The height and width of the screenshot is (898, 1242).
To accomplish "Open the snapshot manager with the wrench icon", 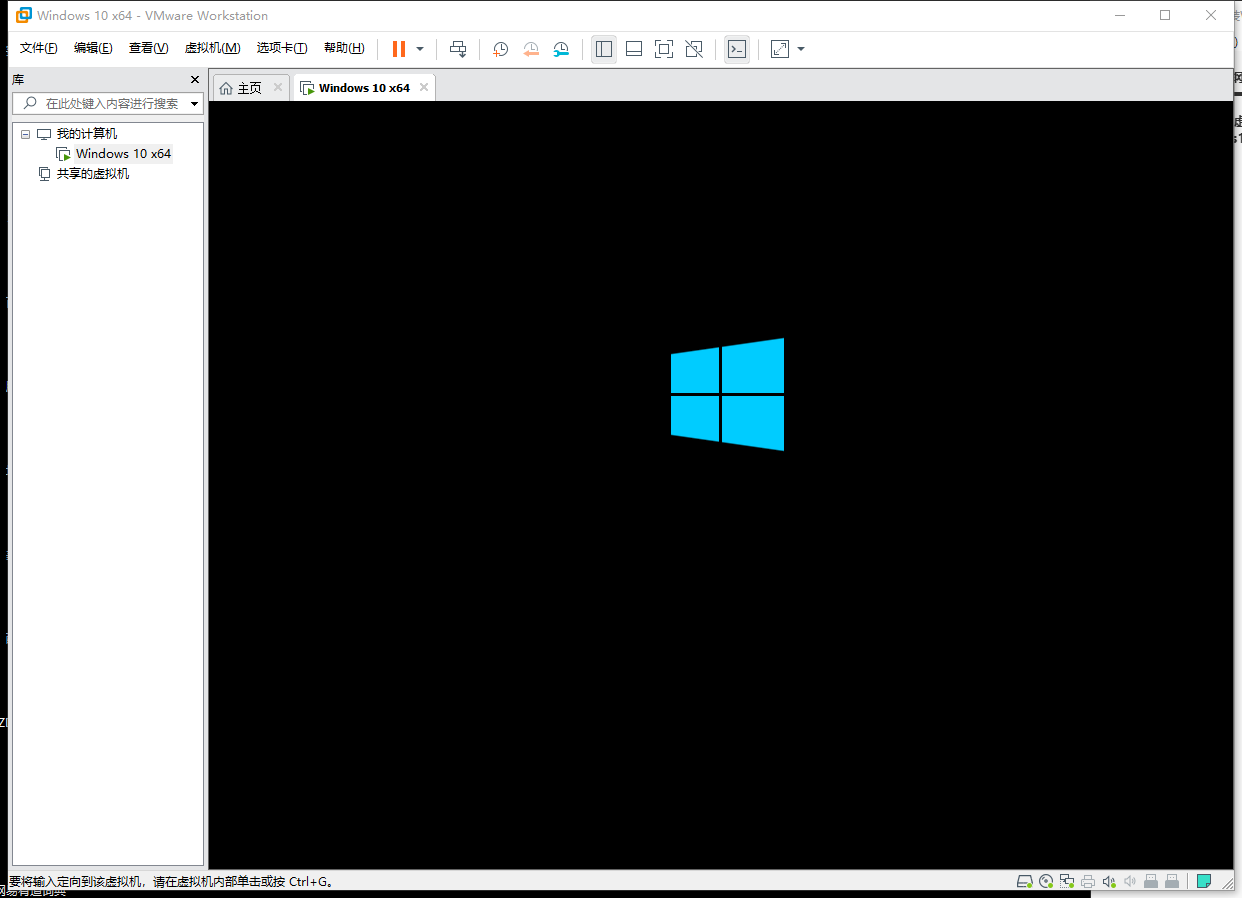I will pos(562,49).
